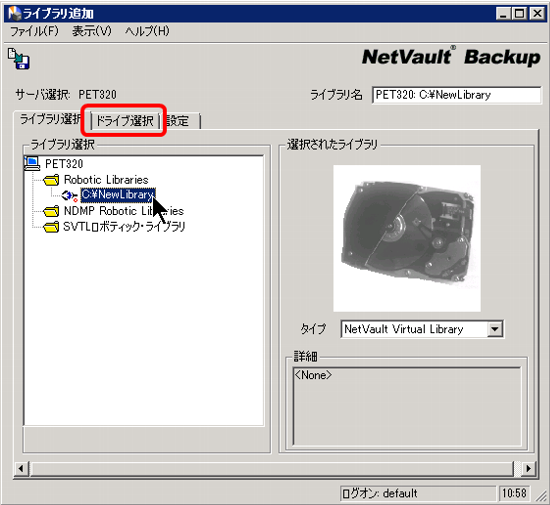Select the PET320 root node label
This screenshot has height=505, width=550.
pos(64,164)
